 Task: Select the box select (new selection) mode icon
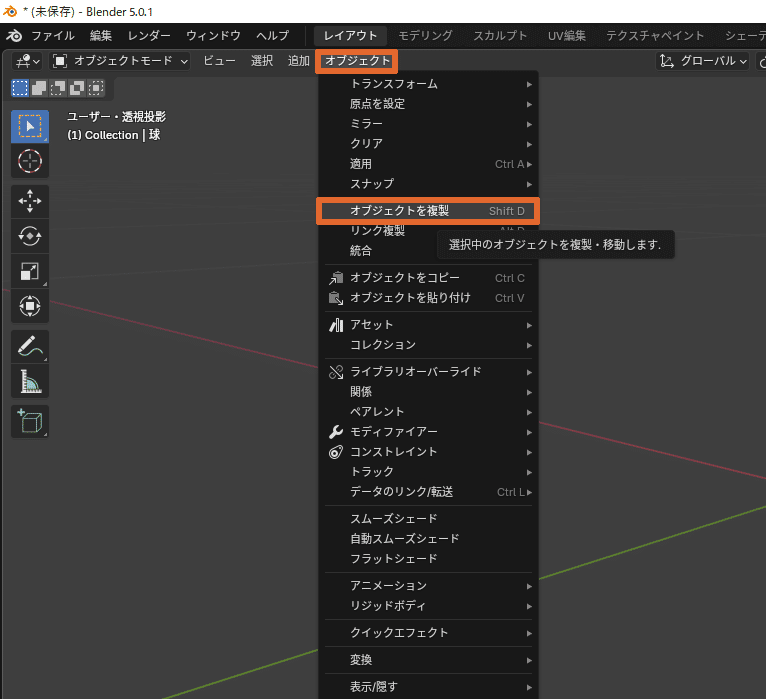[20, 88]
